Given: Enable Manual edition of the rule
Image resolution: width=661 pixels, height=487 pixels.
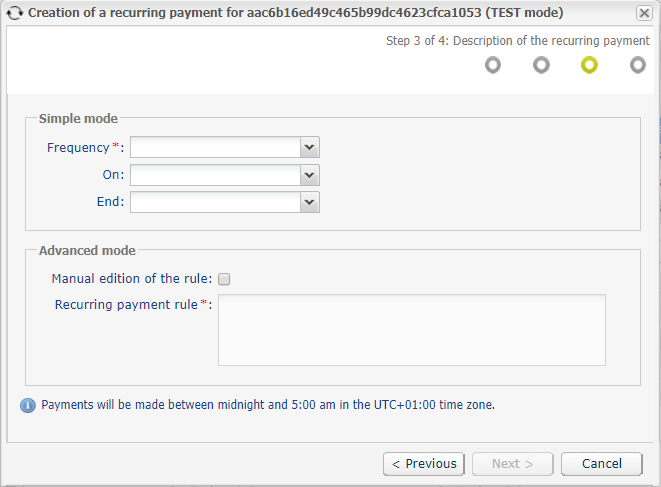Looking at the screenshot, I should pos(224,279).
